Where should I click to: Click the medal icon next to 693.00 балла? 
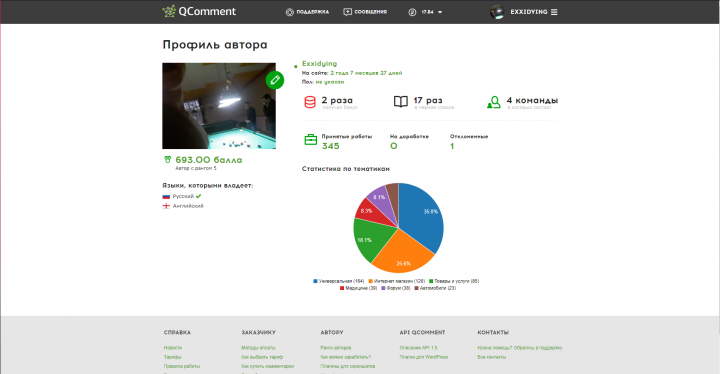(167, 159)
